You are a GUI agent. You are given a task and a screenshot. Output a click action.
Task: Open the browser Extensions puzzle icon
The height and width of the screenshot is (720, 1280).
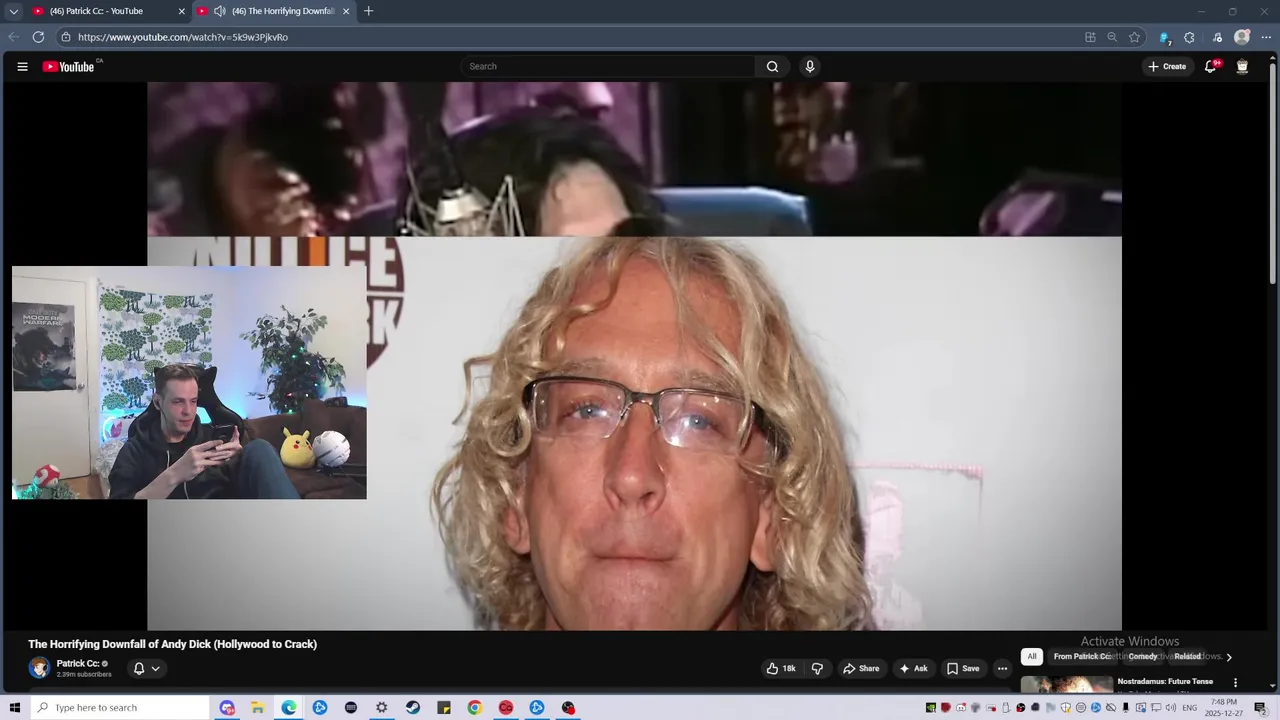tap(1189, 37)
